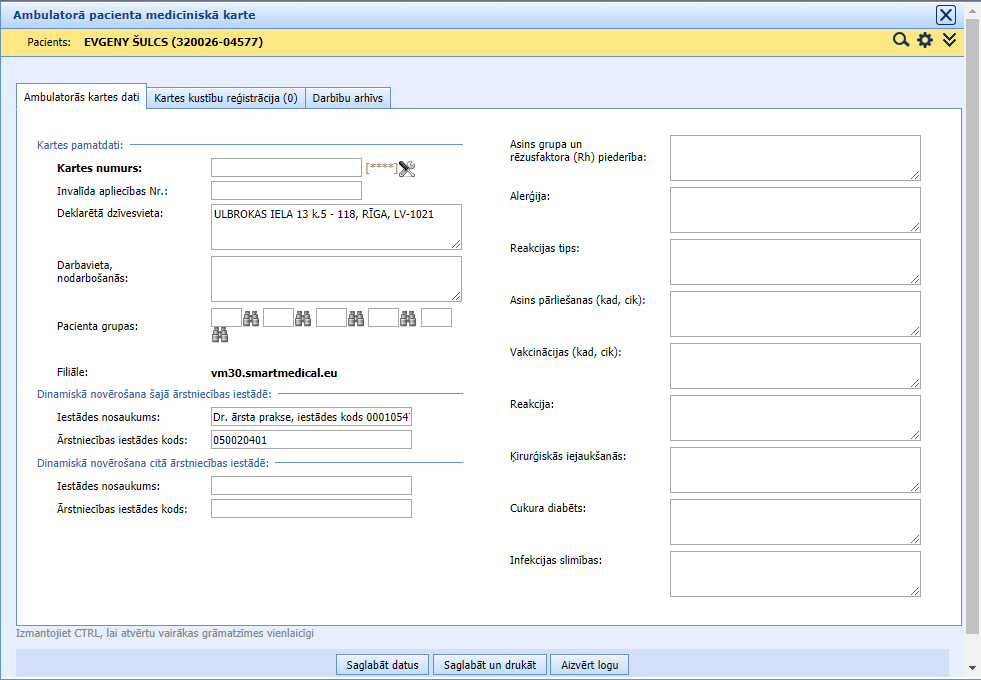Open settings gear in patient bar
Image resolution: width=981 pixels, height=680 pixels.
pos(925,40)
